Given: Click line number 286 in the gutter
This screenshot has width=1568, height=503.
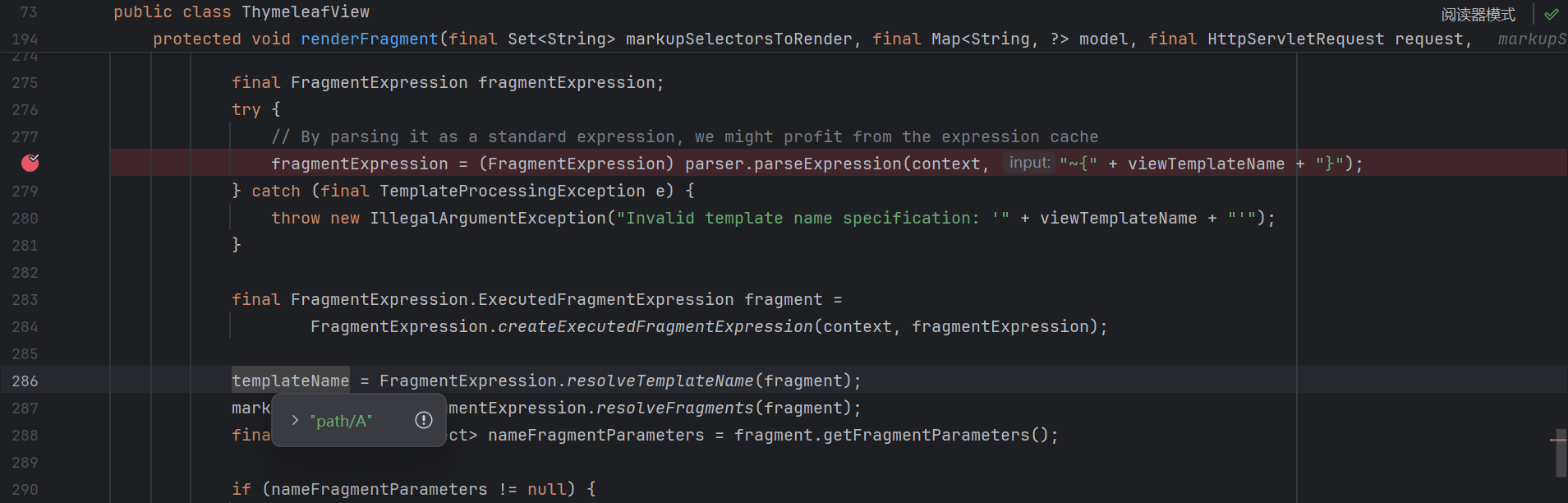Looking at the screenshot, I should point(25,381).
